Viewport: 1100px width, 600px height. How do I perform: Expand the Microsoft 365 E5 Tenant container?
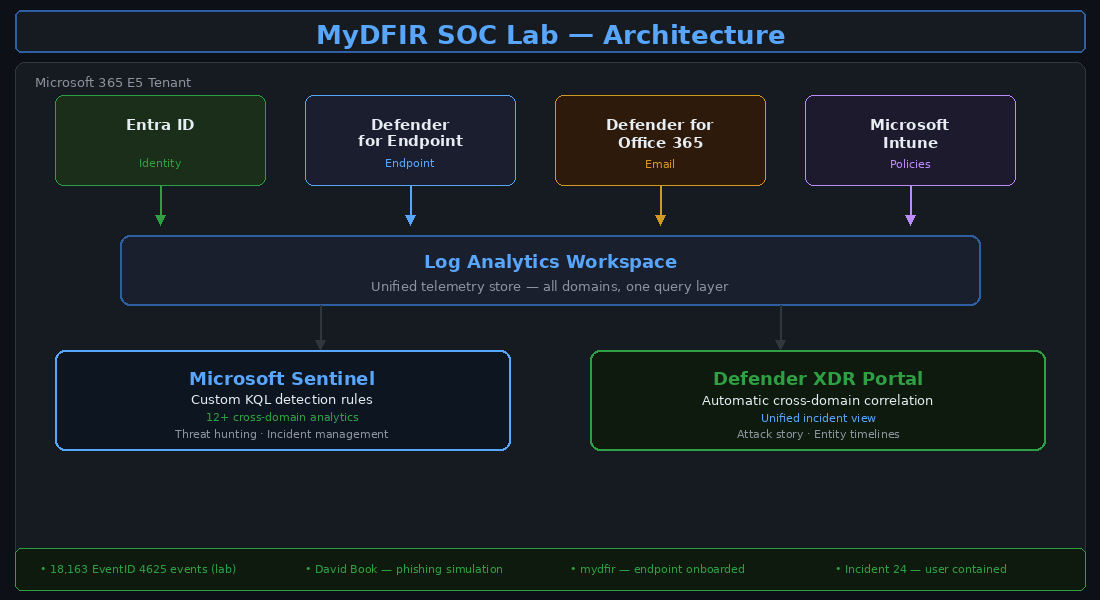(113, 82)
